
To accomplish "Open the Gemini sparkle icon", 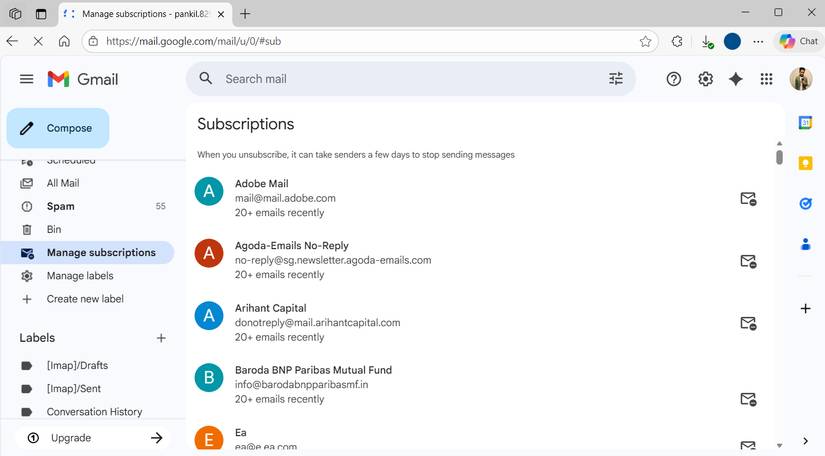I will click(736, 79).
